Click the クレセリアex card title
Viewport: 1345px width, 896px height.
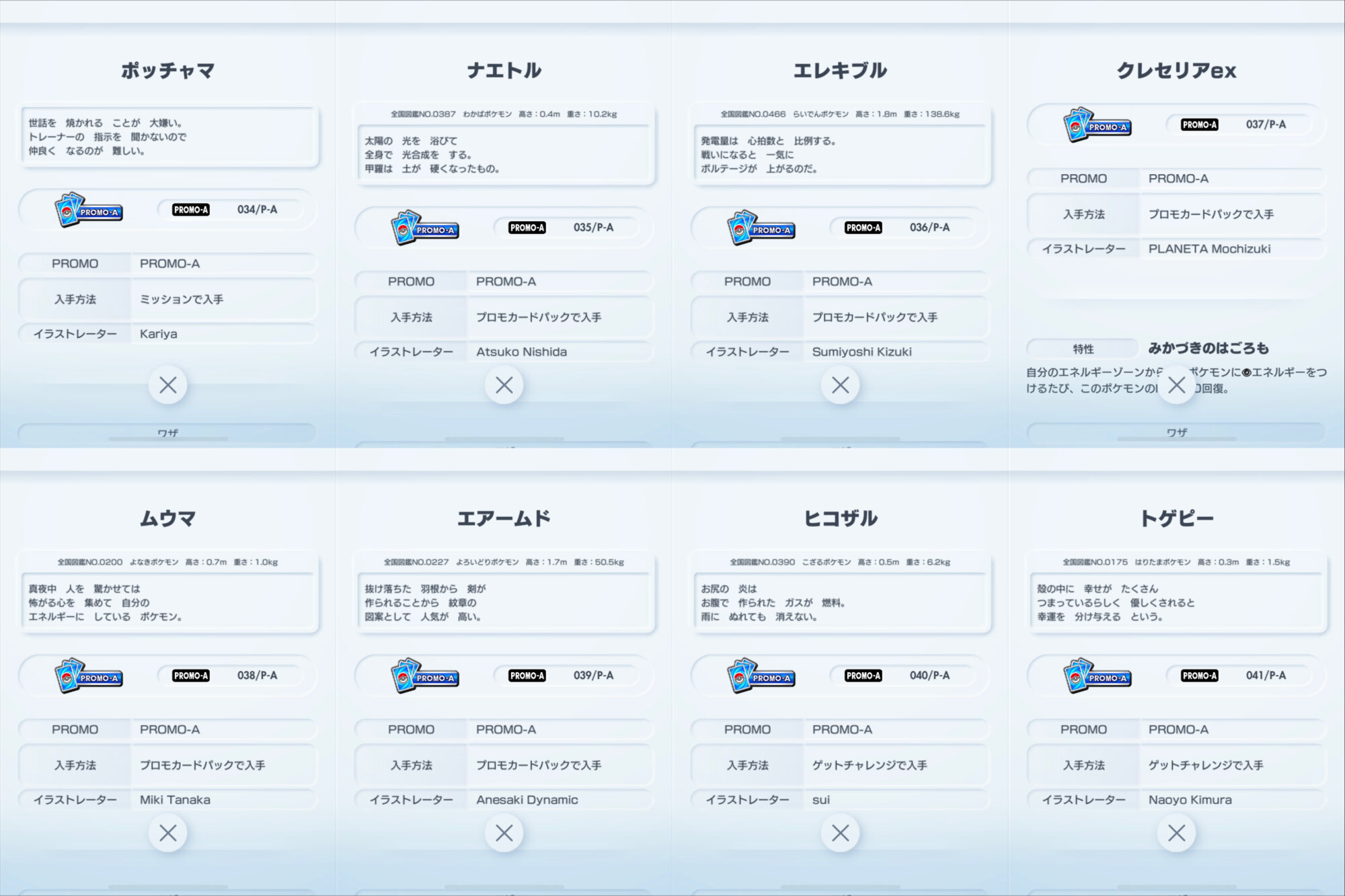[x=1177, y=71]
